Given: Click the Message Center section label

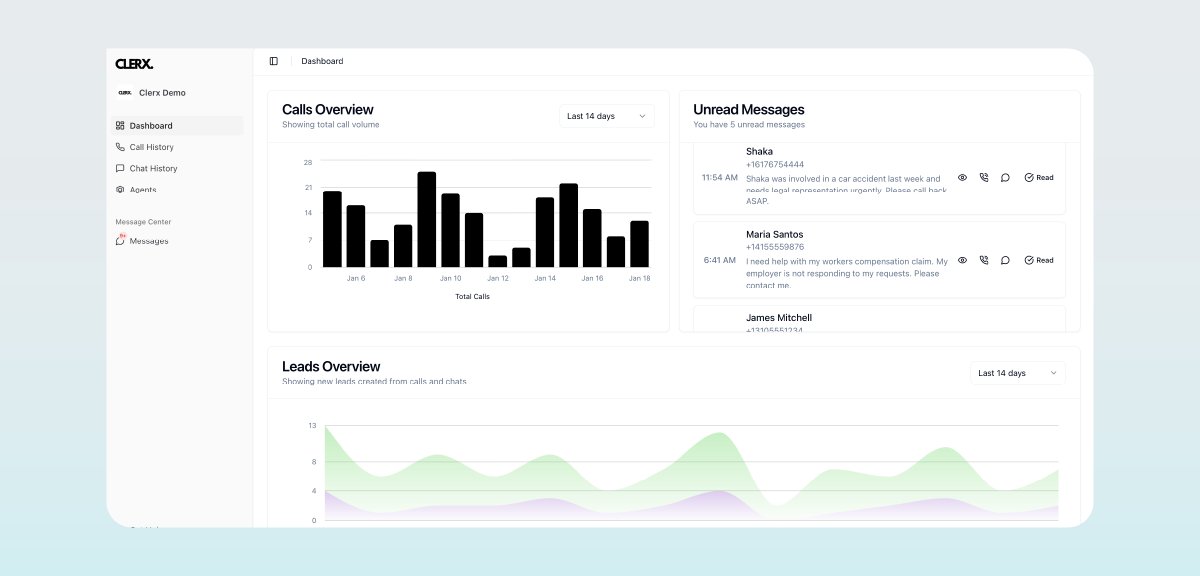Looking at the screenshot, I should (143, 222).
